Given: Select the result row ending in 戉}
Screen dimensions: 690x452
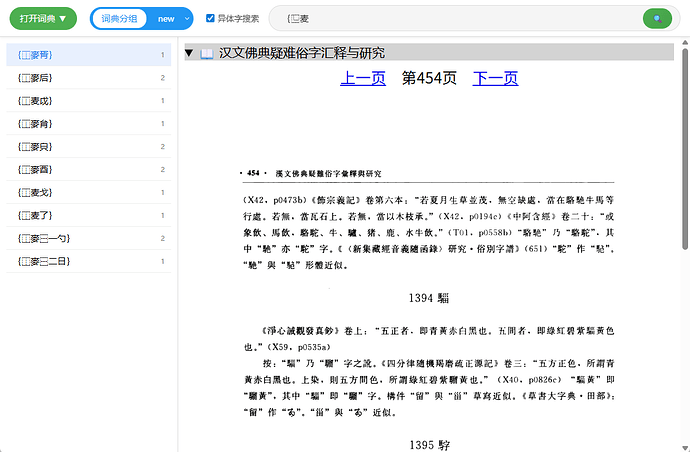Looking at the screenshot, I should coord(88,101).
